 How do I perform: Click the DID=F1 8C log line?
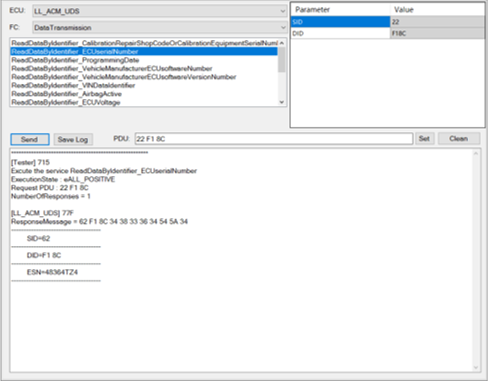44,255
